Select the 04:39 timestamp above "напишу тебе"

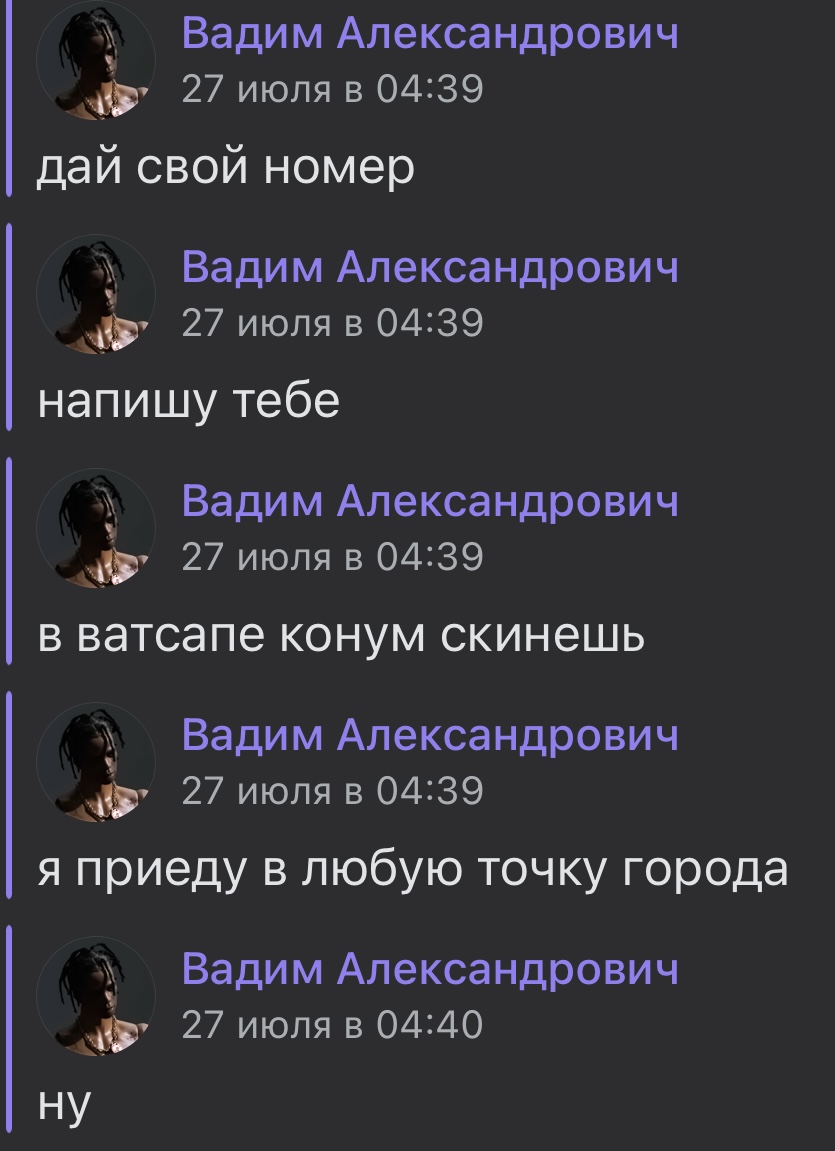332,322
